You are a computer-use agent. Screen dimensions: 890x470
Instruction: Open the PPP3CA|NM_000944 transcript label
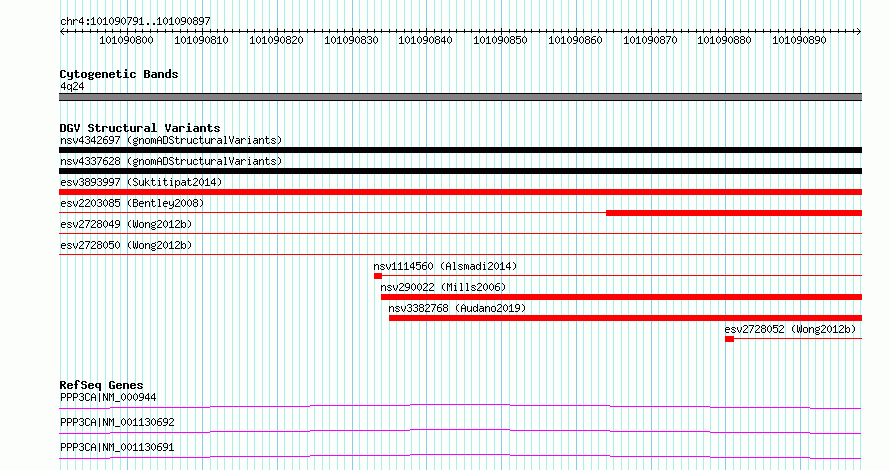(108, 397)
